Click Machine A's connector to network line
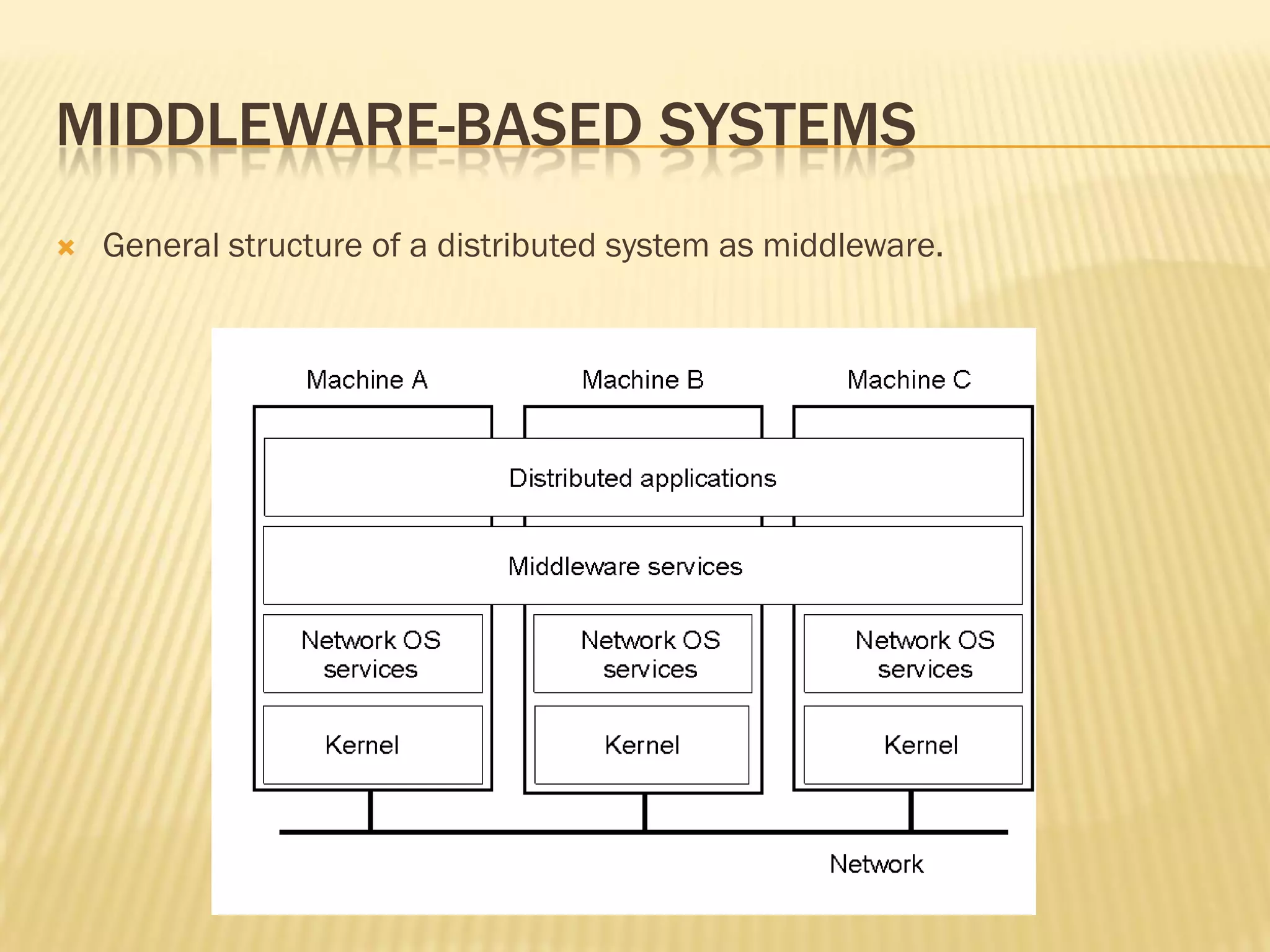 point(370,811)
